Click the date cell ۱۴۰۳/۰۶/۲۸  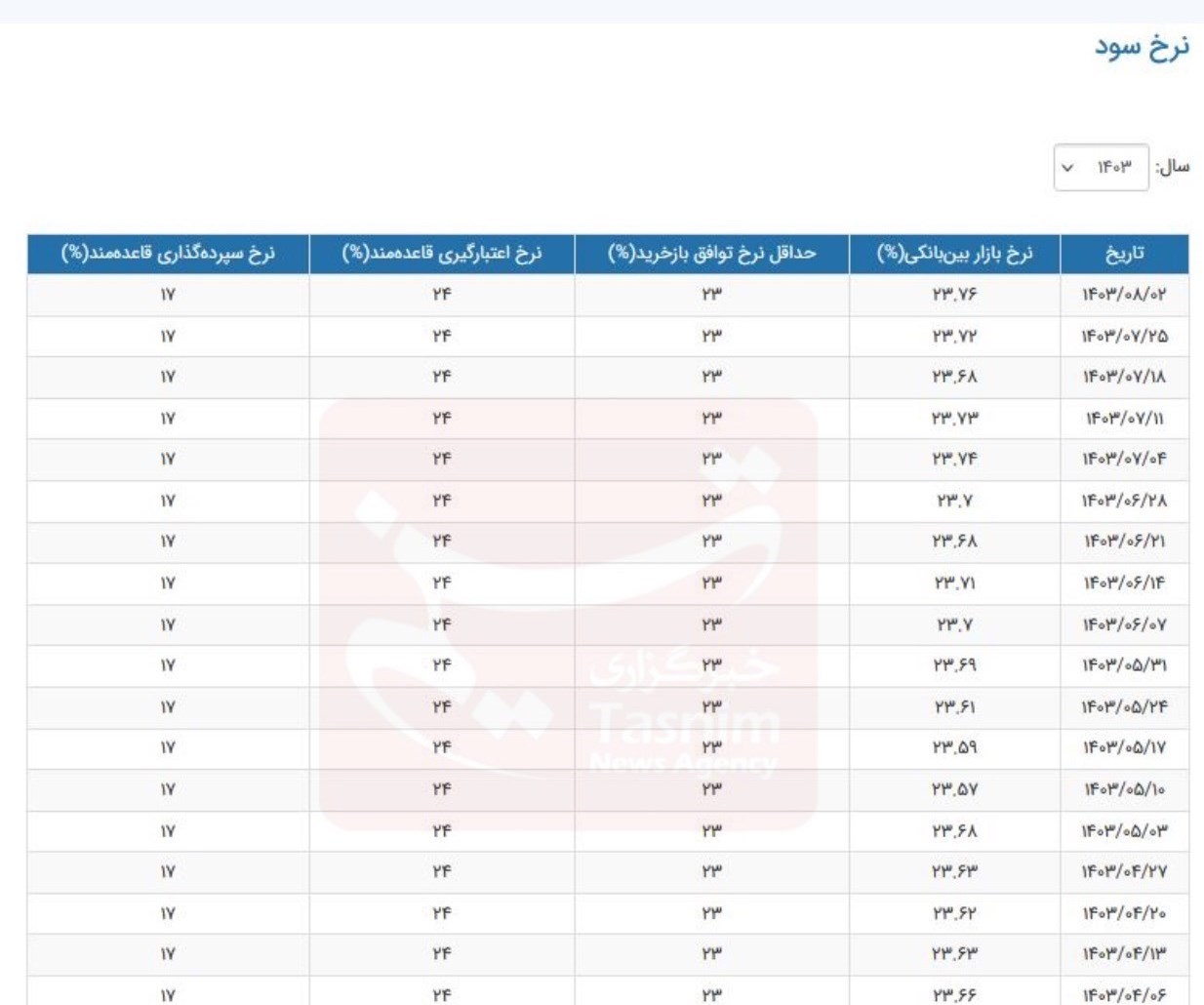1124,501
